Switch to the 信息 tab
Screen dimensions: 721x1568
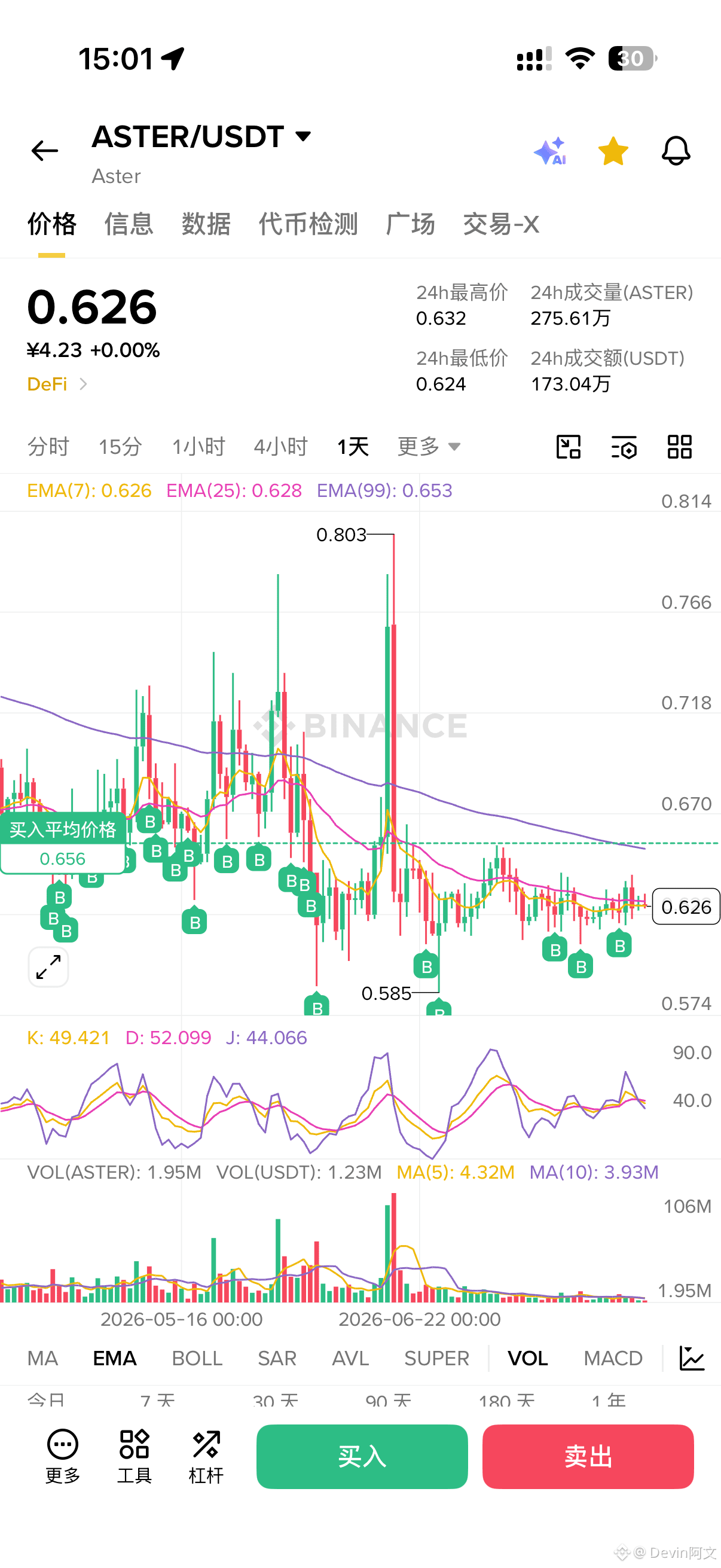tap(129, 224)
